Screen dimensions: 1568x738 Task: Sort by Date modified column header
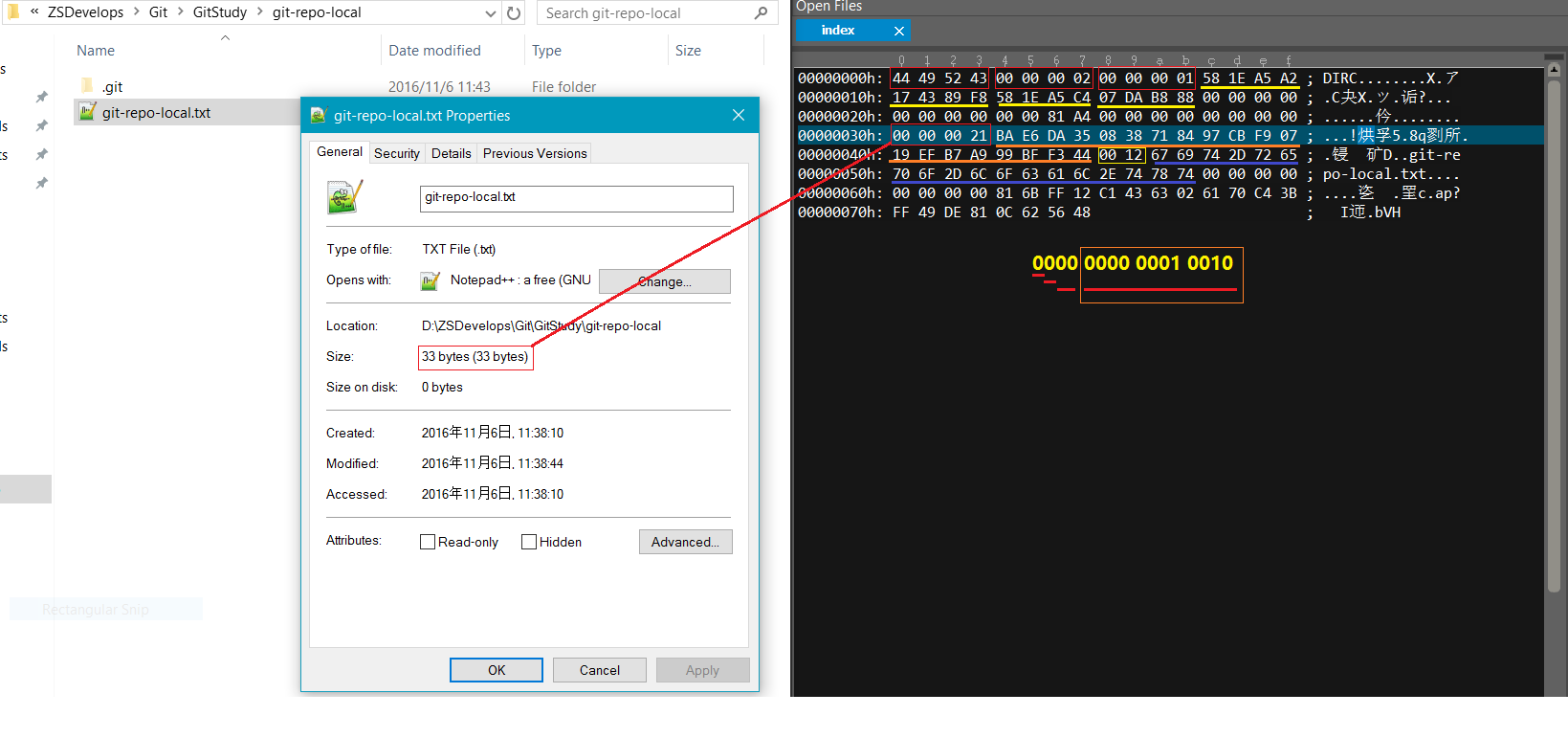(434, 51)
